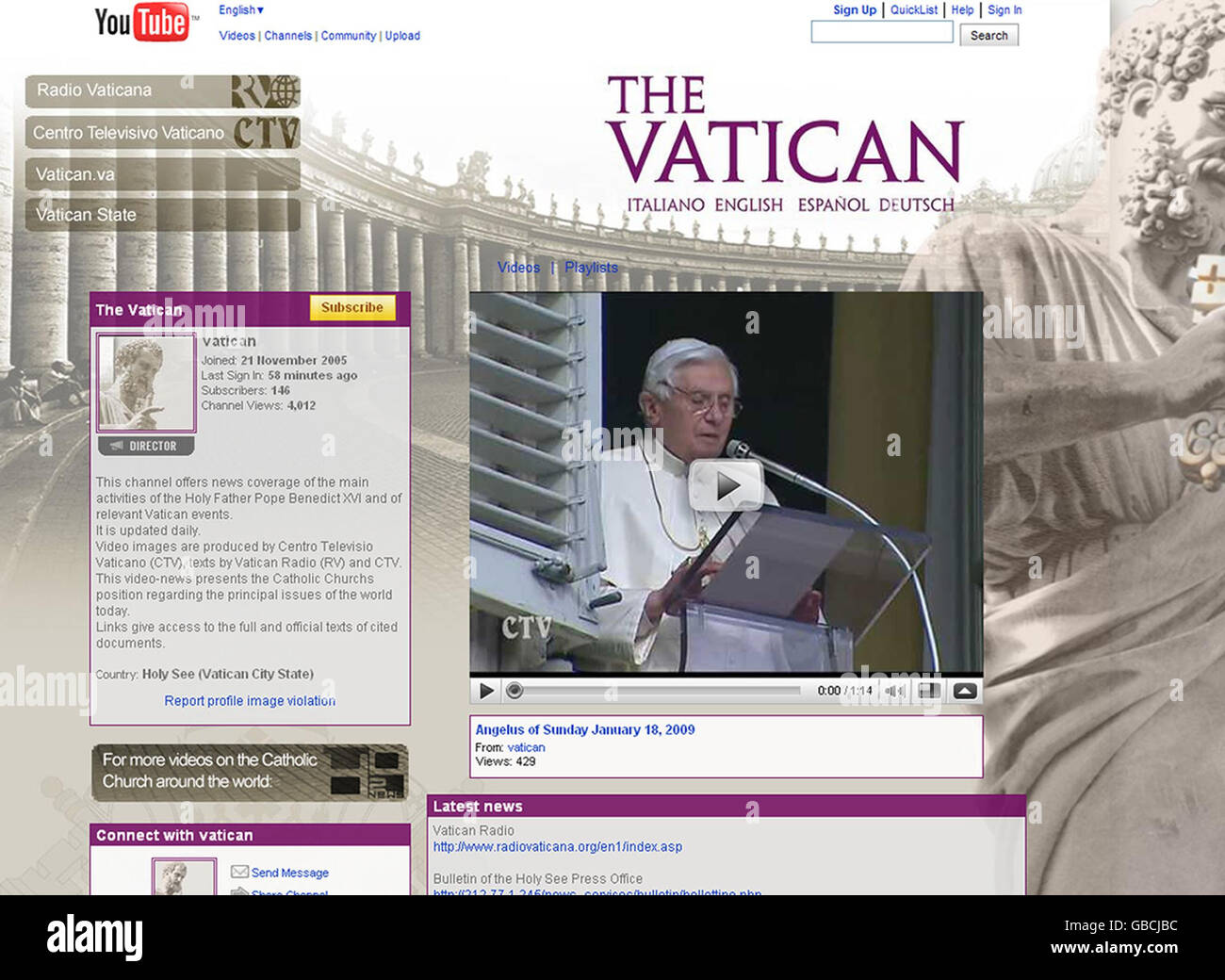Select ENGLISH language under Vatican title

[748, 205]
